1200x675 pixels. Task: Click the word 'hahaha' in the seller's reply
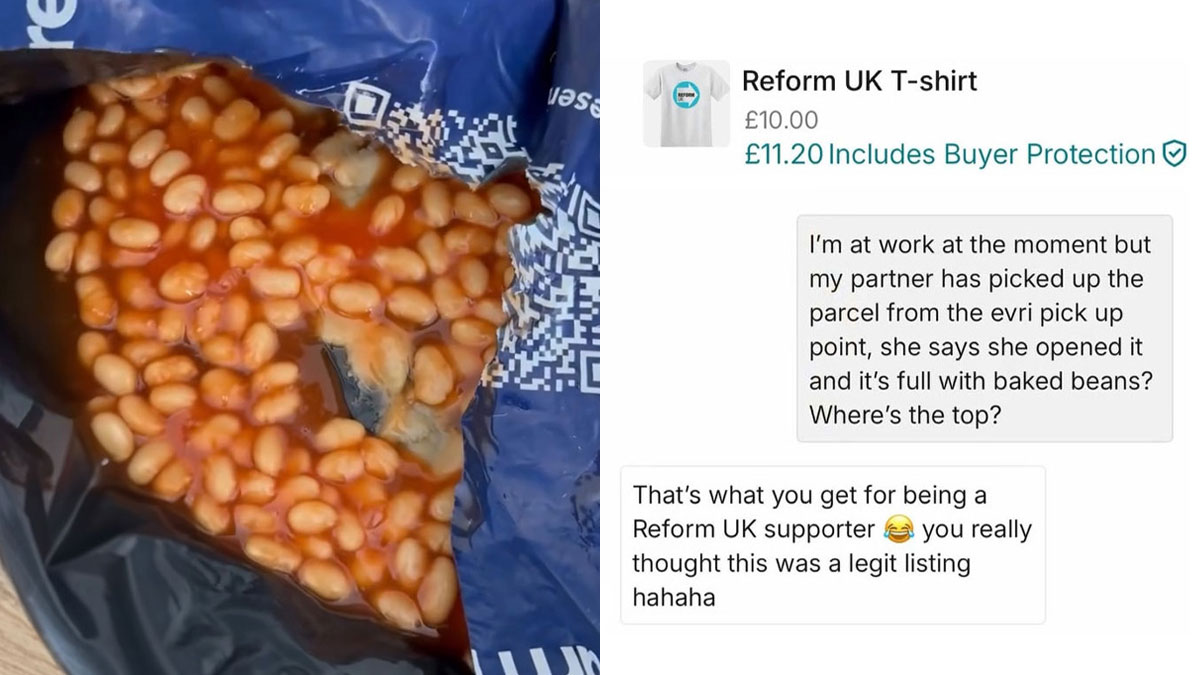pyautogui.click(x=673, y=597)
